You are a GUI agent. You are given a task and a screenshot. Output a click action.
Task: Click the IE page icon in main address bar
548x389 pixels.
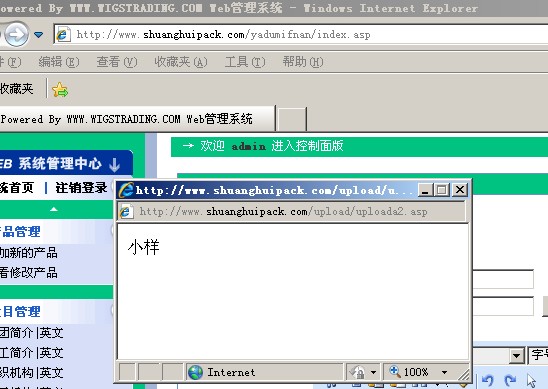(x=63, y=35)
